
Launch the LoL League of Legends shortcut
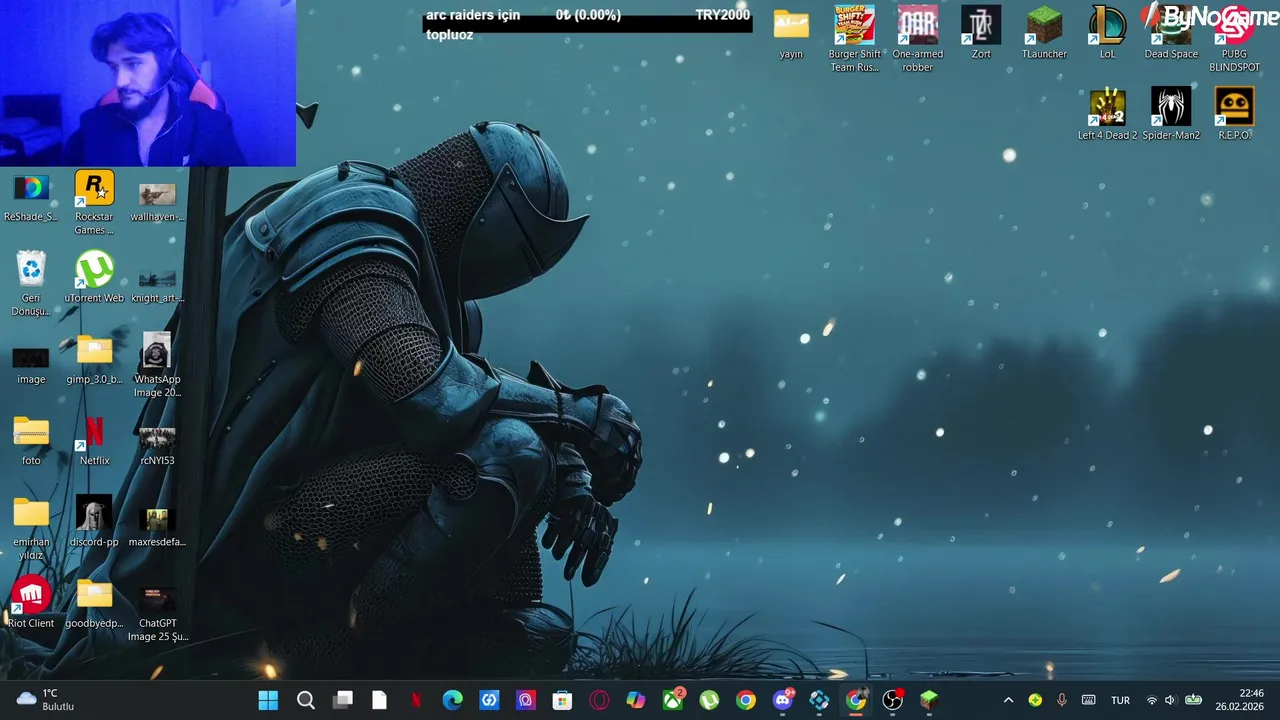pyautogui.click(x=1107, y=33)
